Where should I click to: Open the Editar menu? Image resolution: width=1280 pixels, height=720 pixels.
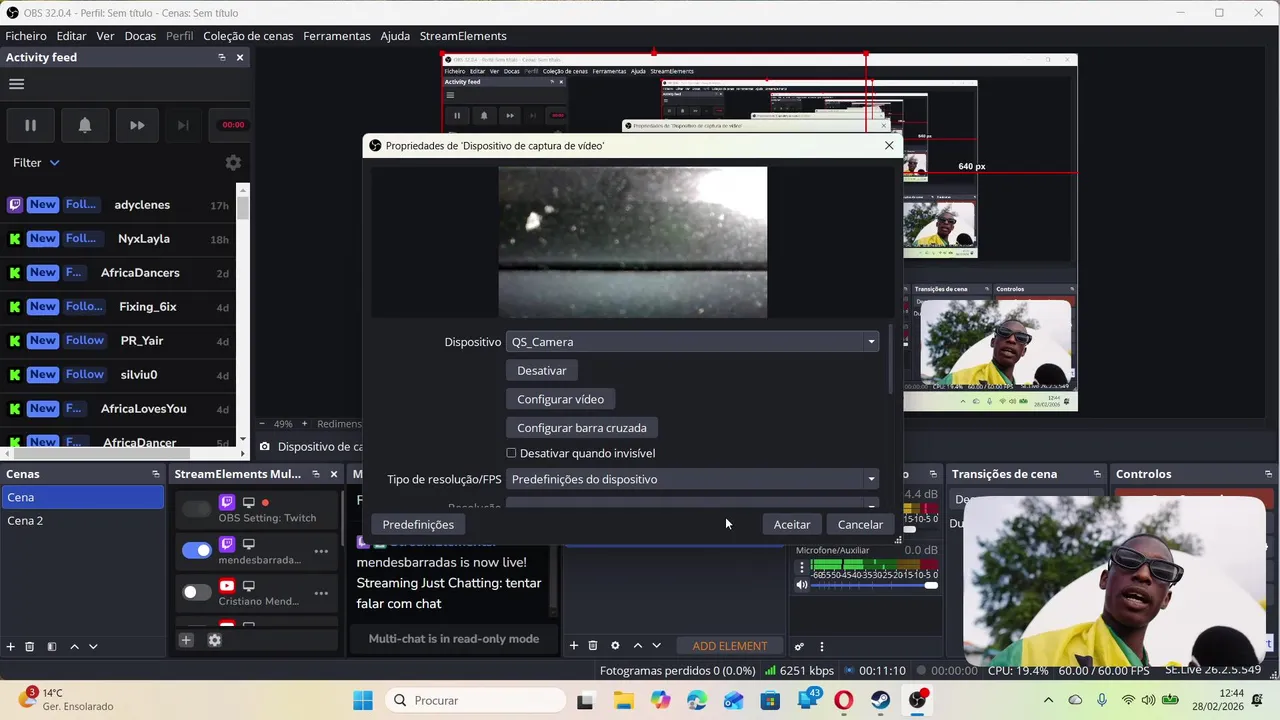71,35
